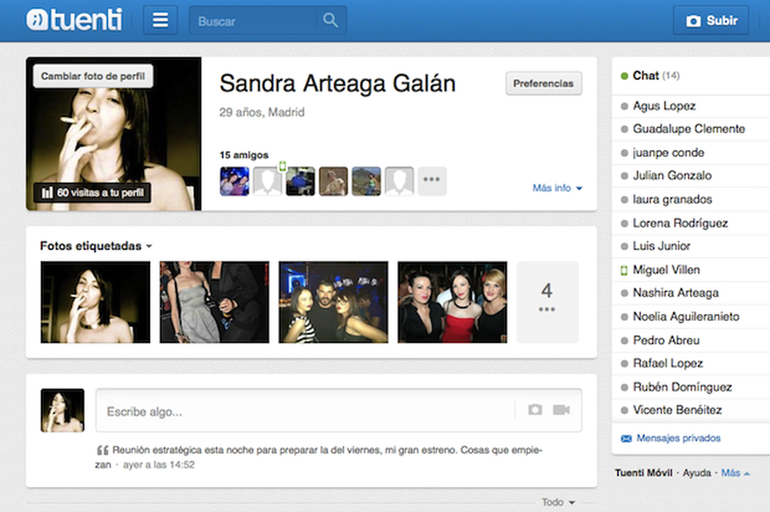770x512 pixels.
Task: Click the private messages envelope icon
Action: [x=626, y=438]
